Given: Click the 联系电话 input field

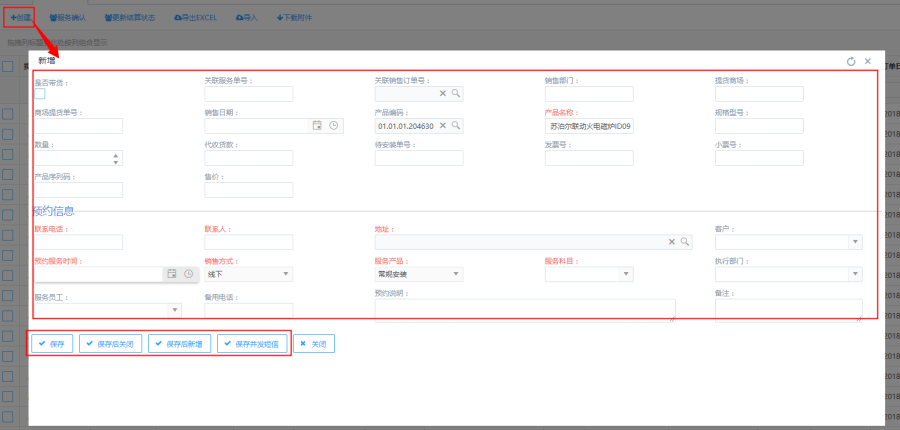Looking at the screenshot, I should 78,242.
